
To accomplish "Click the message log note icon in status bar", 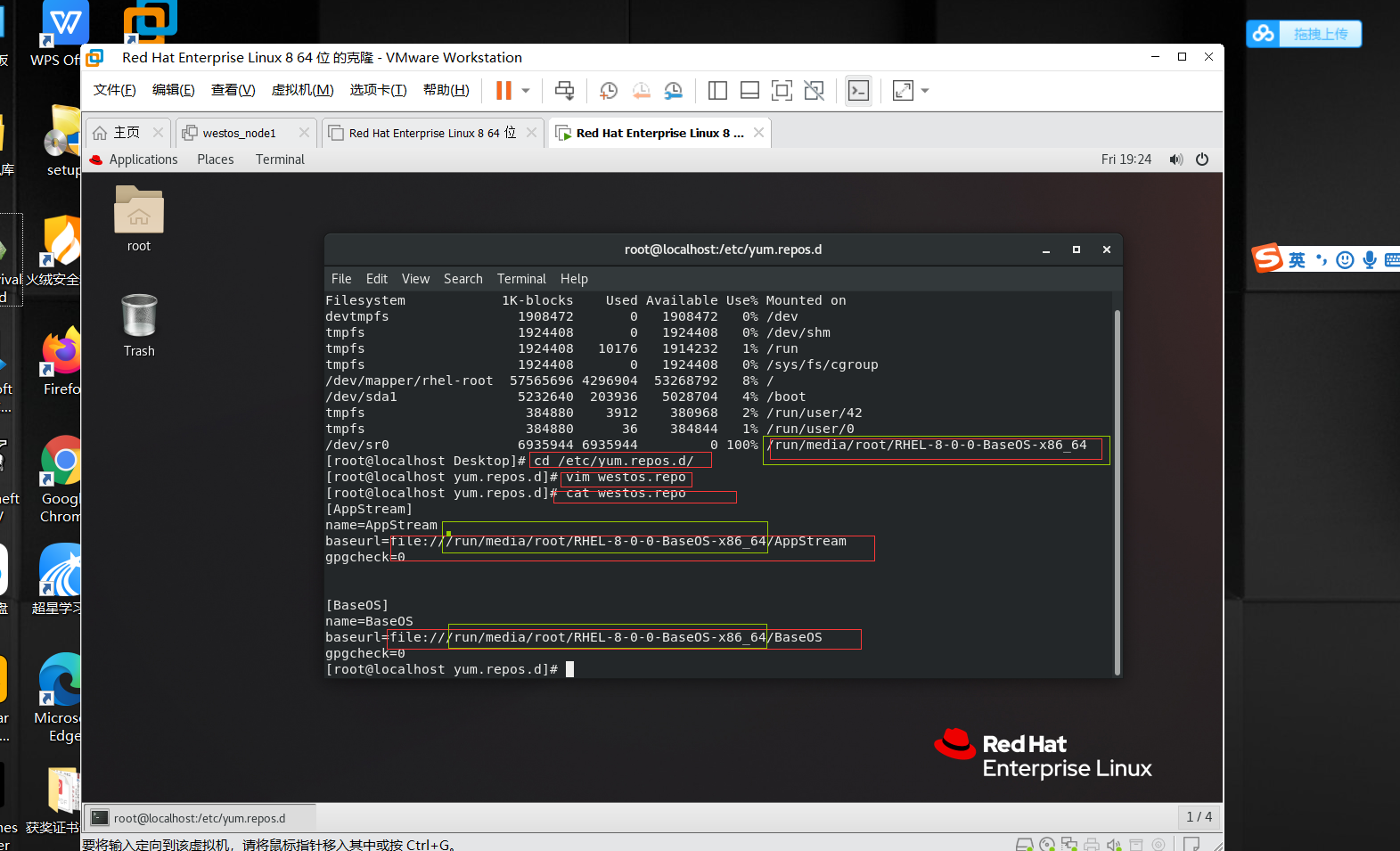I will click(1191, 844).
